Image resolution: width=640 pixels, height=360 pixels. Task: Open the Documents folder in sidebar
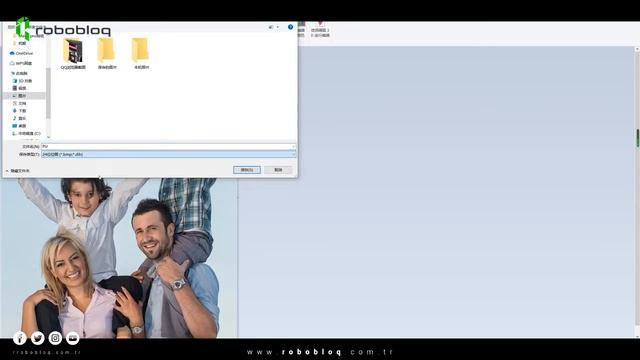coord(19,103)
